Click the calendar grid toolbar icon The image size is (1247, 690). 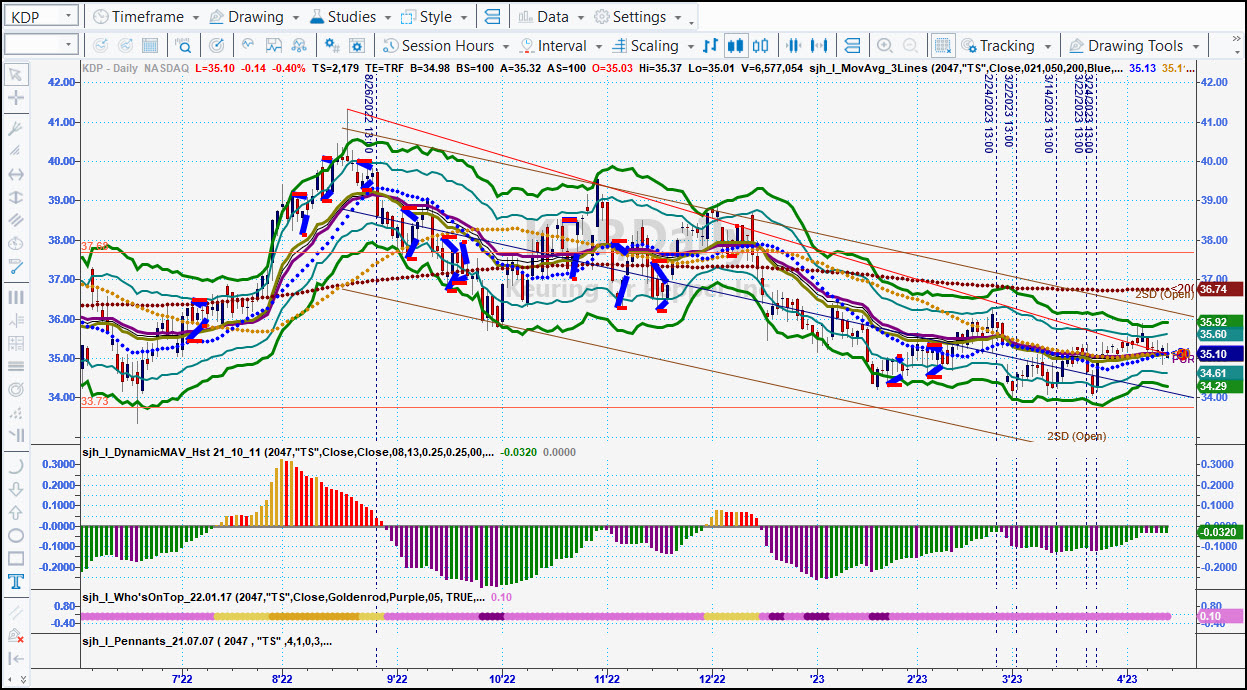[x=150, y=45]
